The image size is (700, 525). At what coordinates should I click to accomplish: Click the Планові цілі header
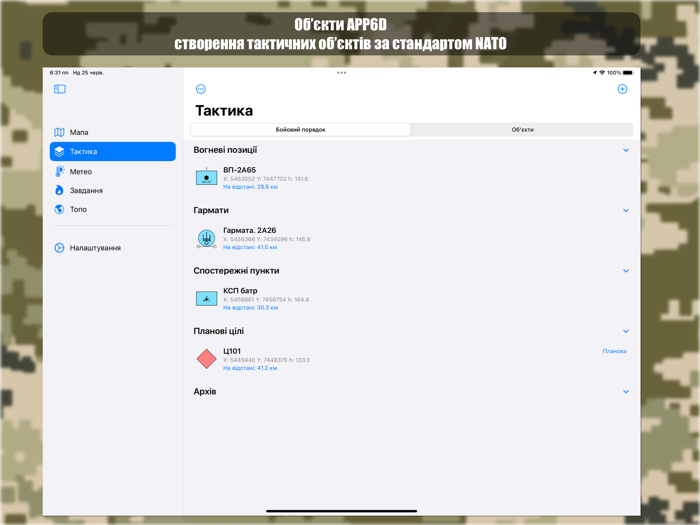(x=219, y=331)
